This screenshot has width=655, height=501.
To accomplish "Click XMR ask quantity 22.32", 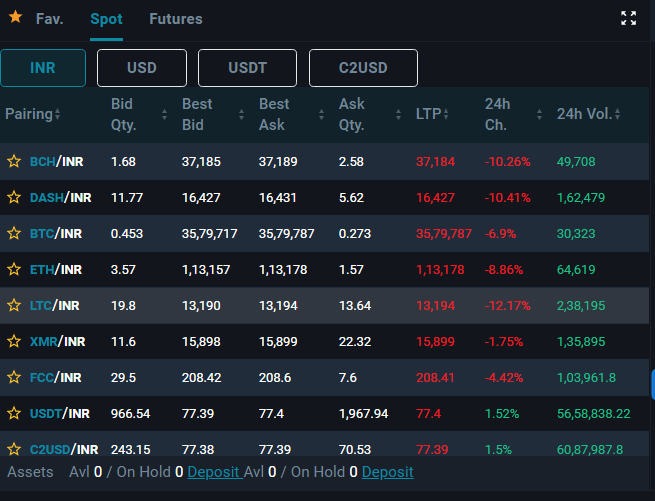I will click(355, 341).
